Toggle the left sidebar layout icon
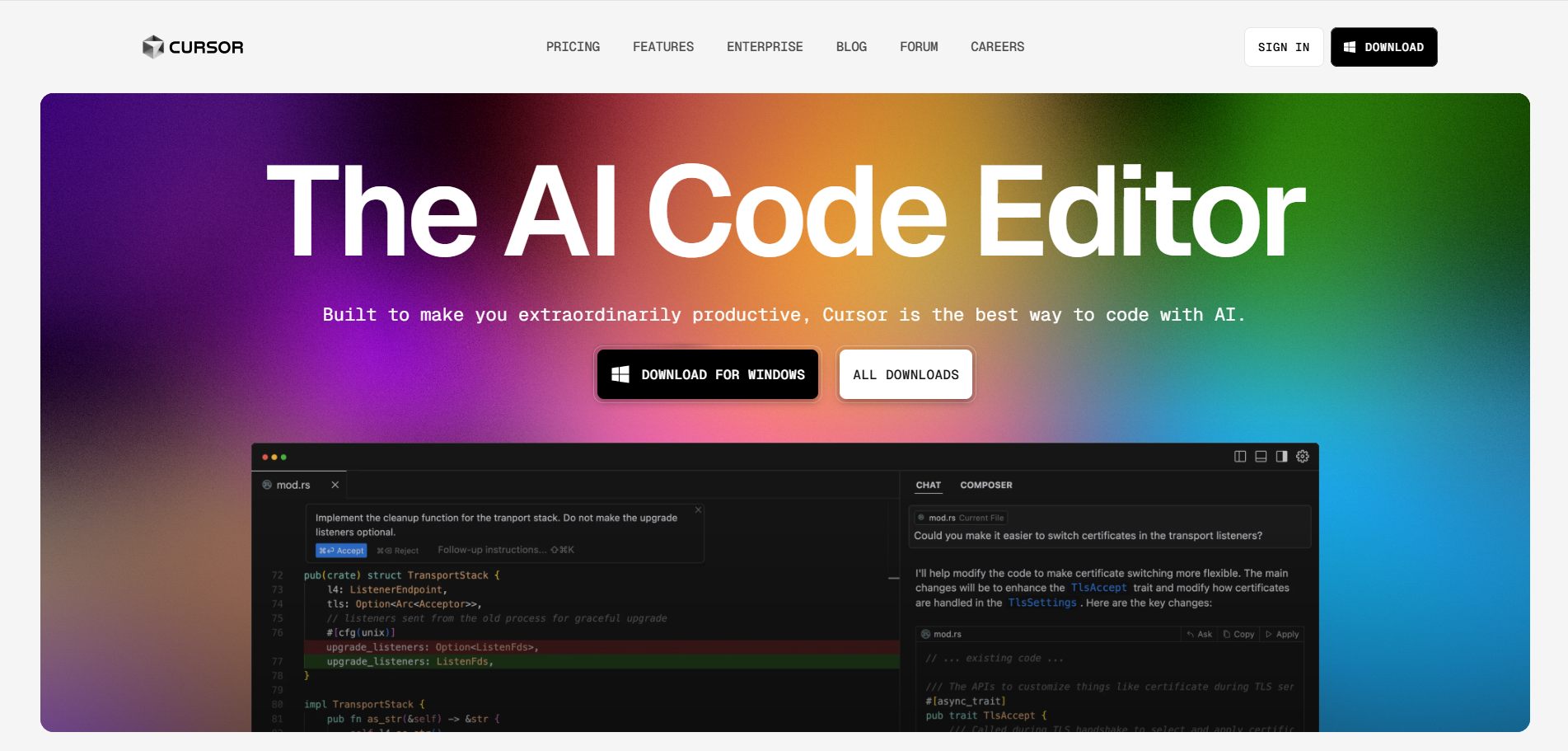 click(1240, 457)
